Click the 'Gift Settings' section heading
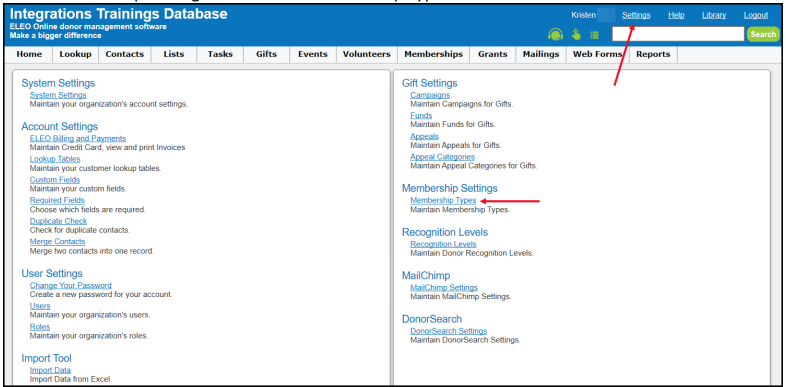 tap(430, 83)
